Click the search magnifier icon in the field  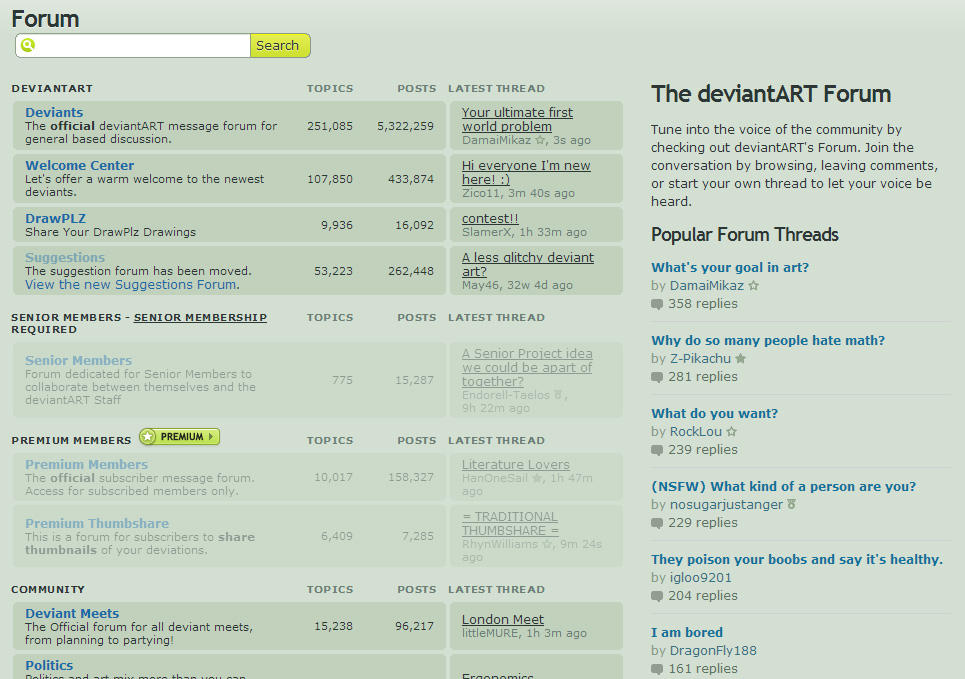(x=28, y=45)
